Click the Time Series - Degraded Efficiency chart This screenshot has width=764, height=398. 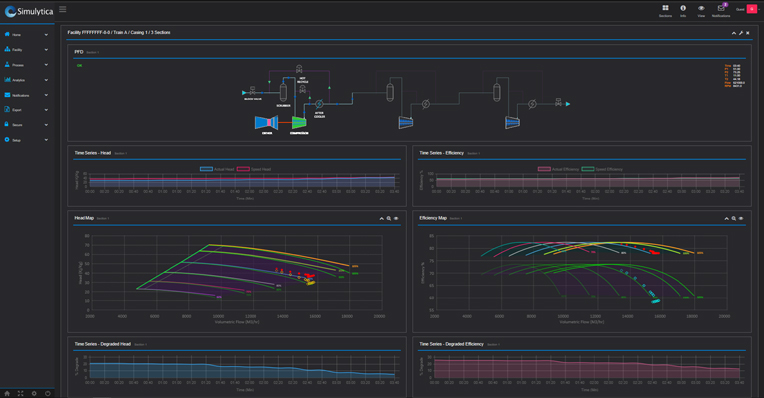(587, 367)
